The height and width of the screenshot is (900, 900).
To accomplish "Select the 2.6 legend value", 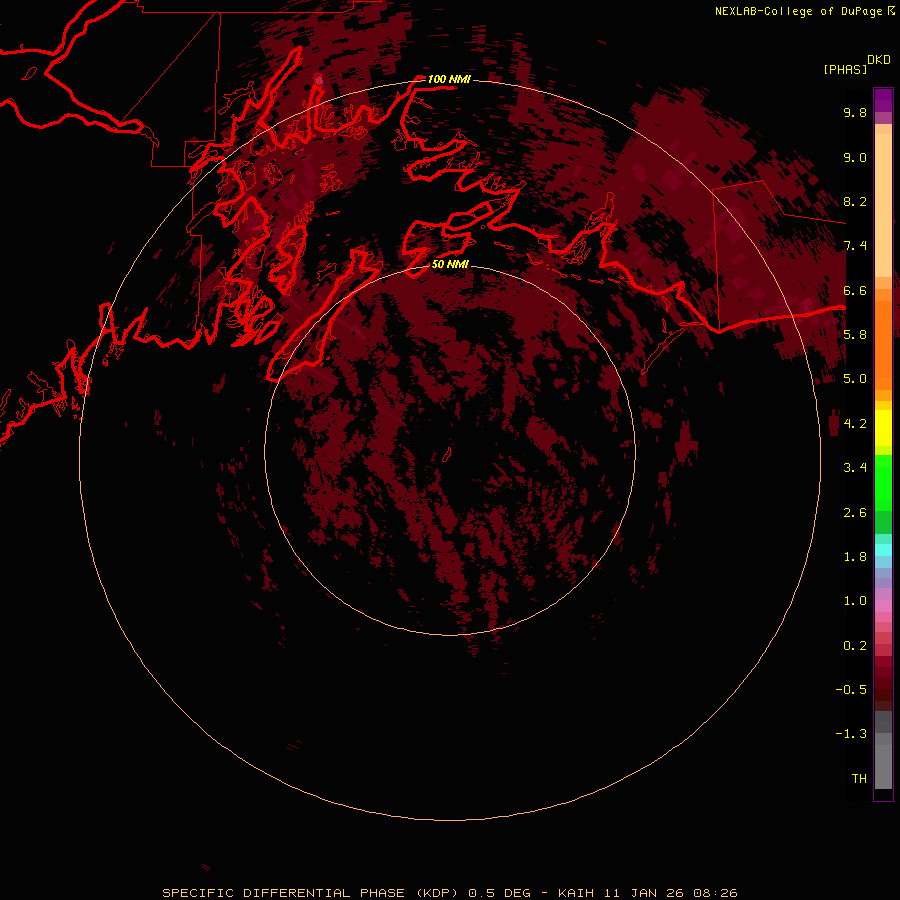I will (x=855, y=513).
